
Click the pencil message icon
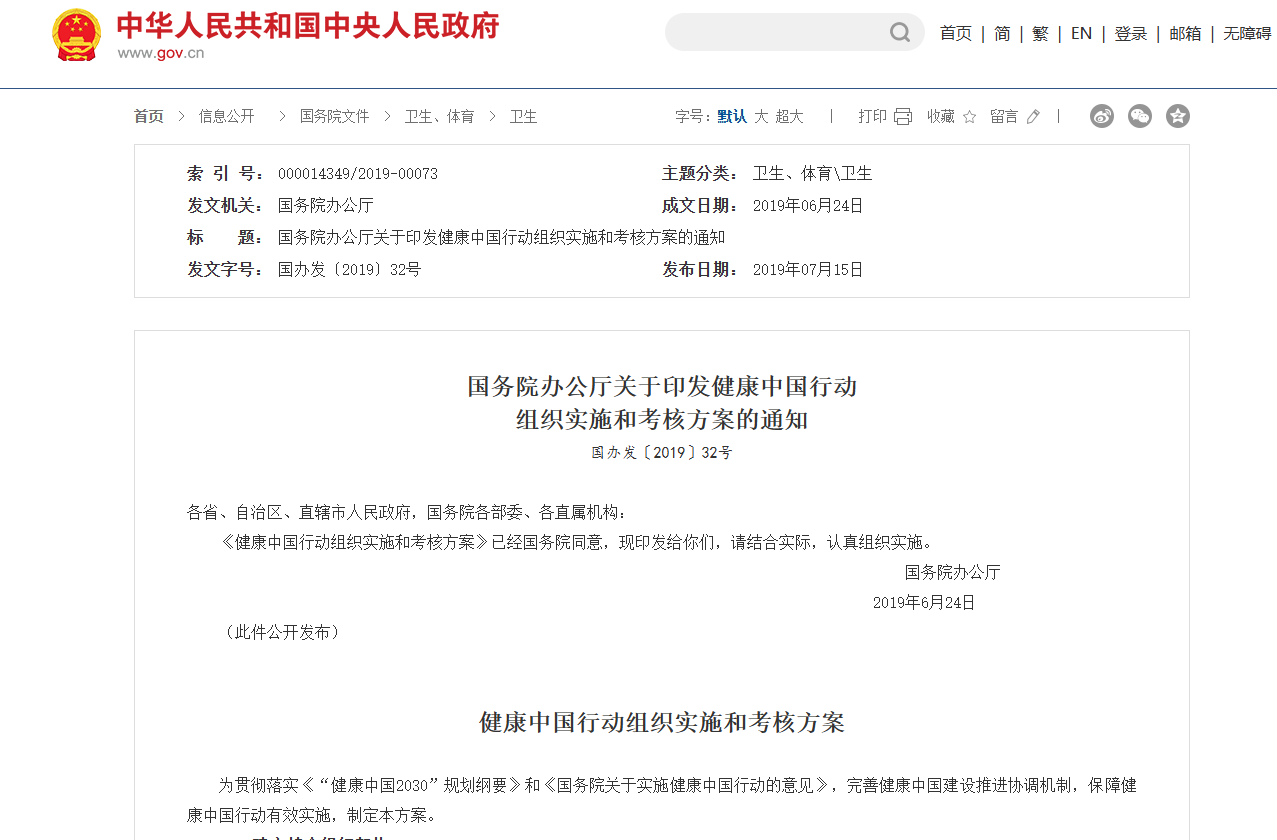pos(1033,117)
